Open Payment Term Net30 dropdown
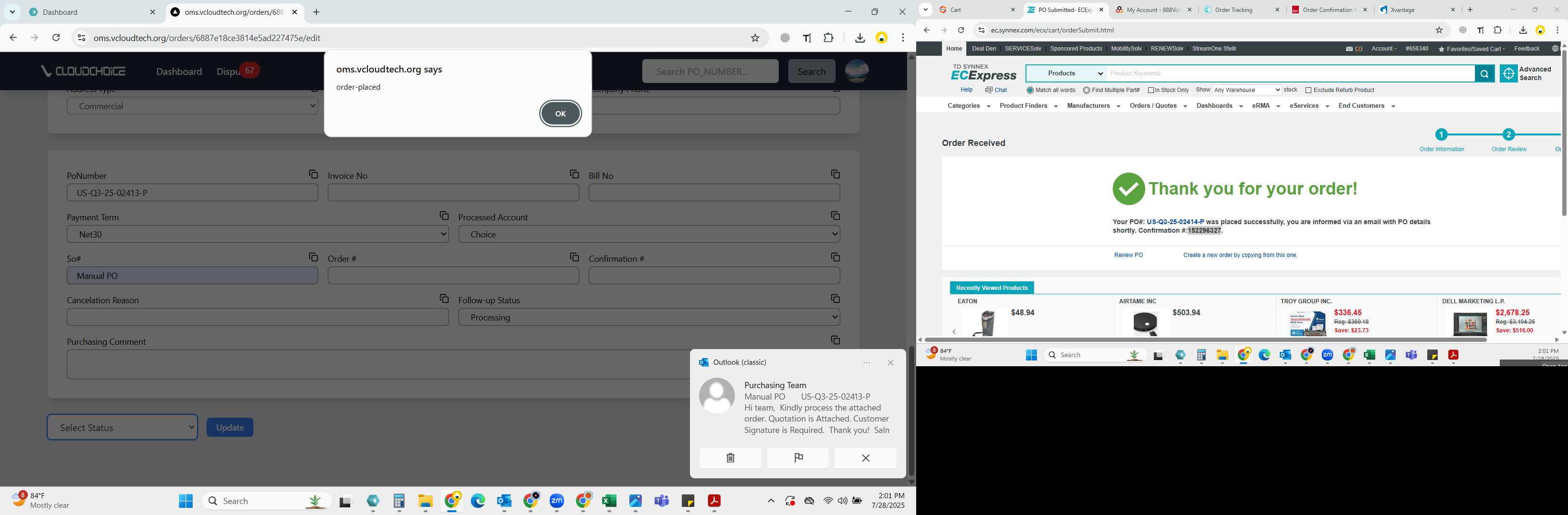Image resolution: width=1568 pixels, height=515 pixels. tap(258, 234)
